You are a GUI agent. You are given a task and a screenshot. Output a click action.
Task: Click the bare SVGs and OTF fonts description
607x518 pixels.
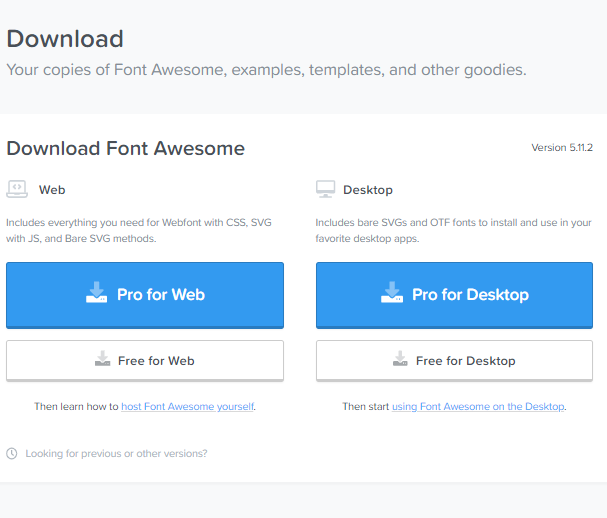click(x=453, y=230)
